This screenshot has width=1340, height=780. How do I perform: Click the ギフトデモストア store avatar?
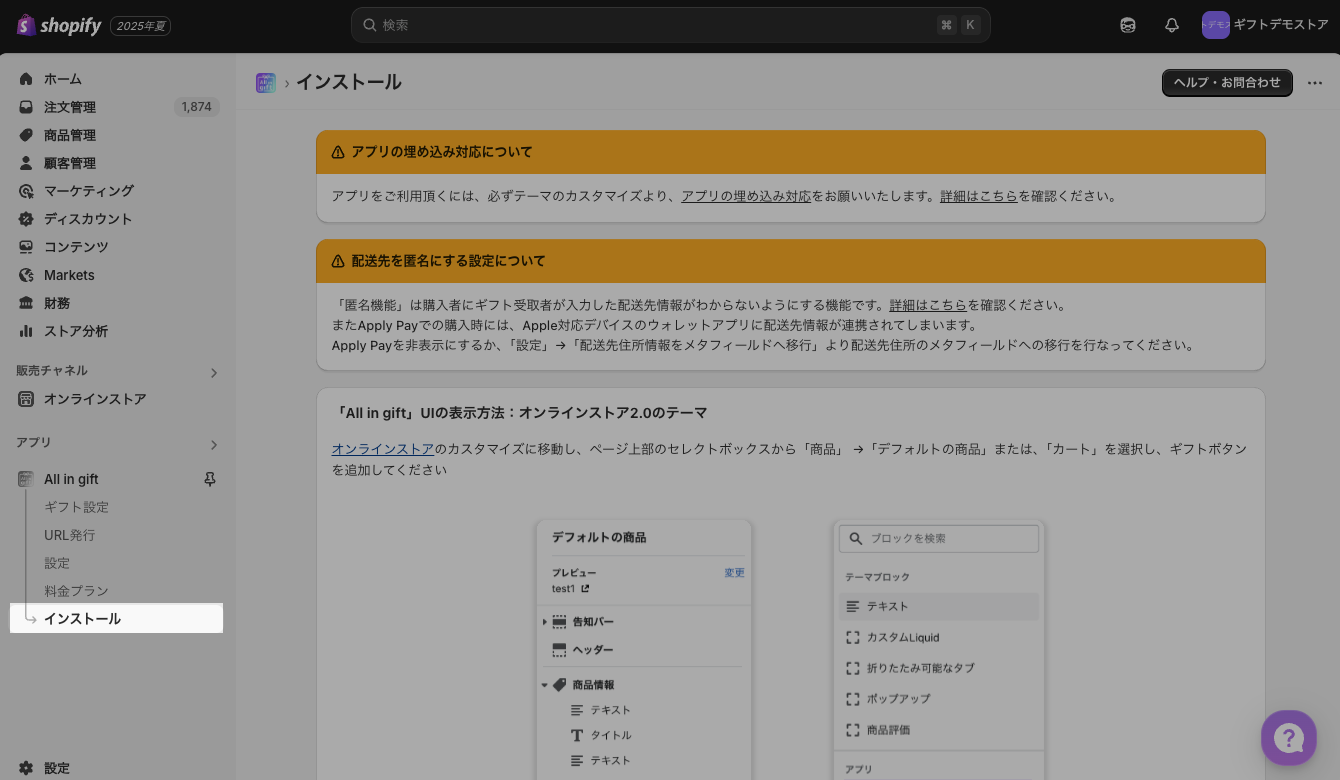coord(1215,26)
